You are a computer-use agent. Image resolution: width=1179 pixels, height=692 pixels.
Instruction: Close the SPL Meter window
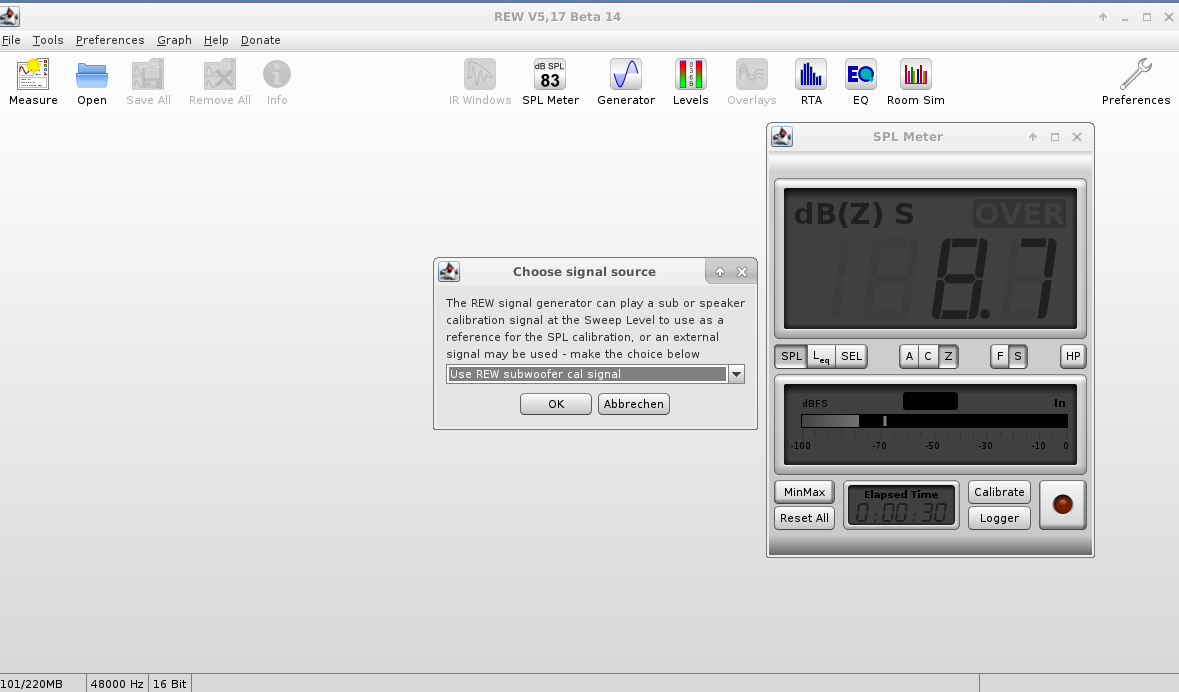point(1077,137)
